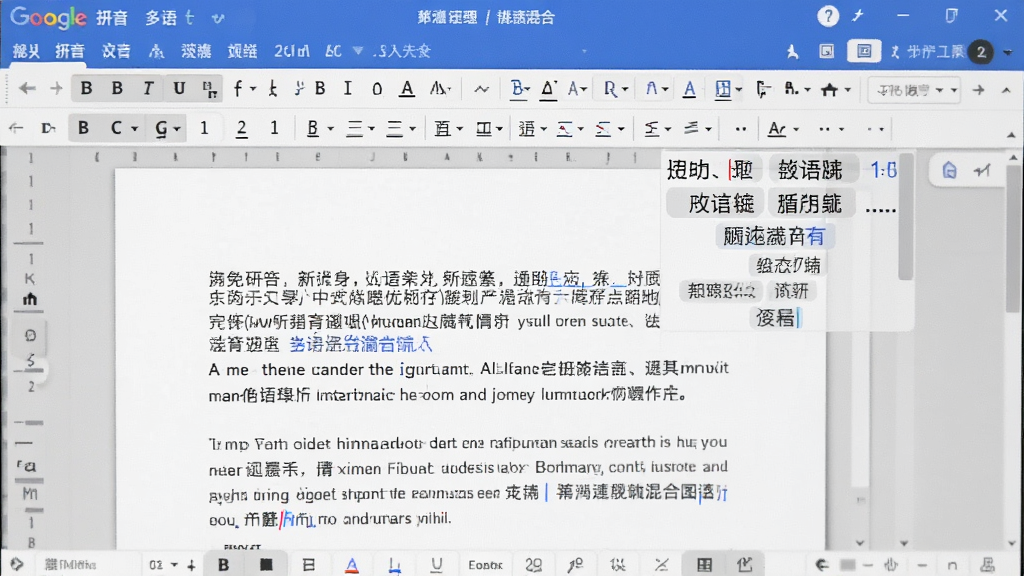Click the blue link ending the first paragraph
The image size is (1024, 576).
tap(360, 344)
